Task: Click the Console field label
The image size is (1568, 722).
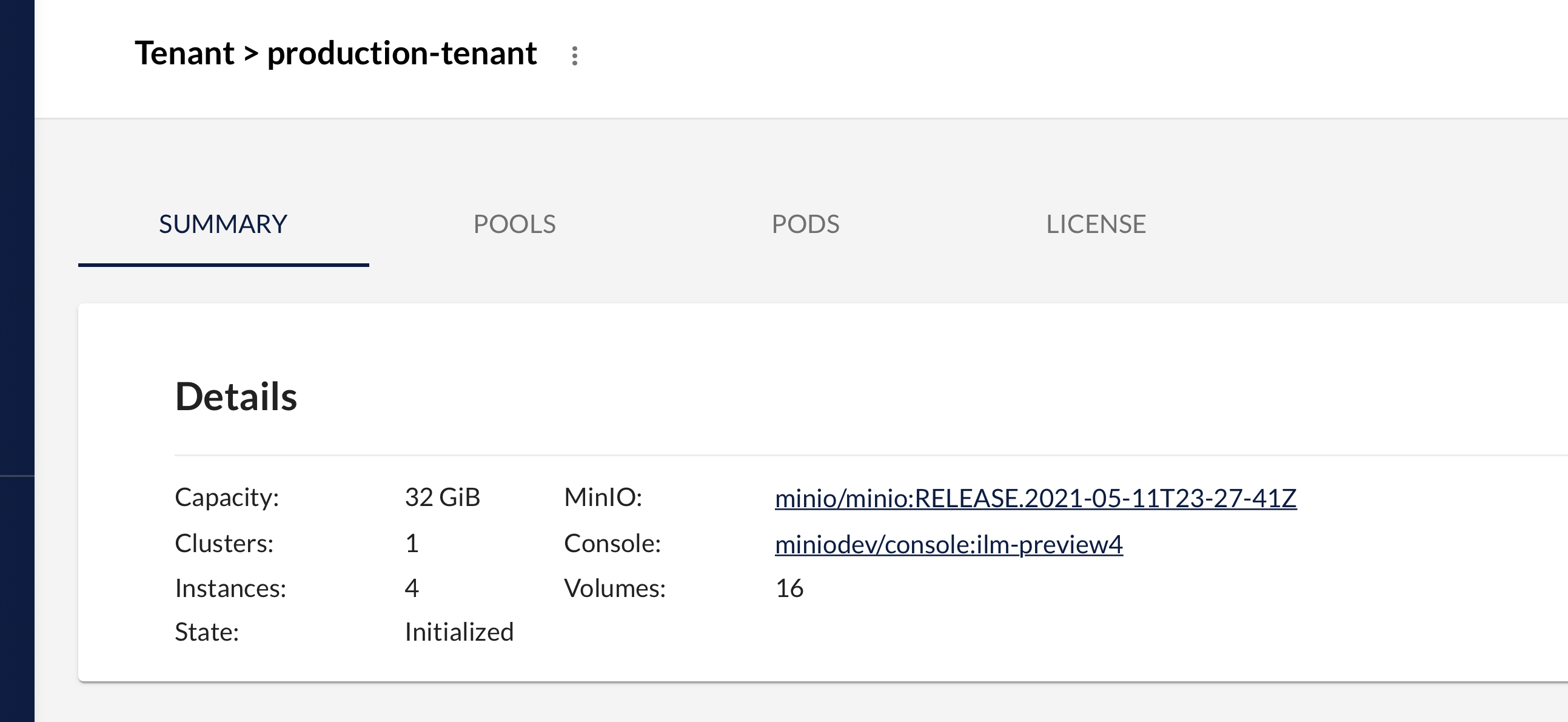Action: (x=612, y=543)
